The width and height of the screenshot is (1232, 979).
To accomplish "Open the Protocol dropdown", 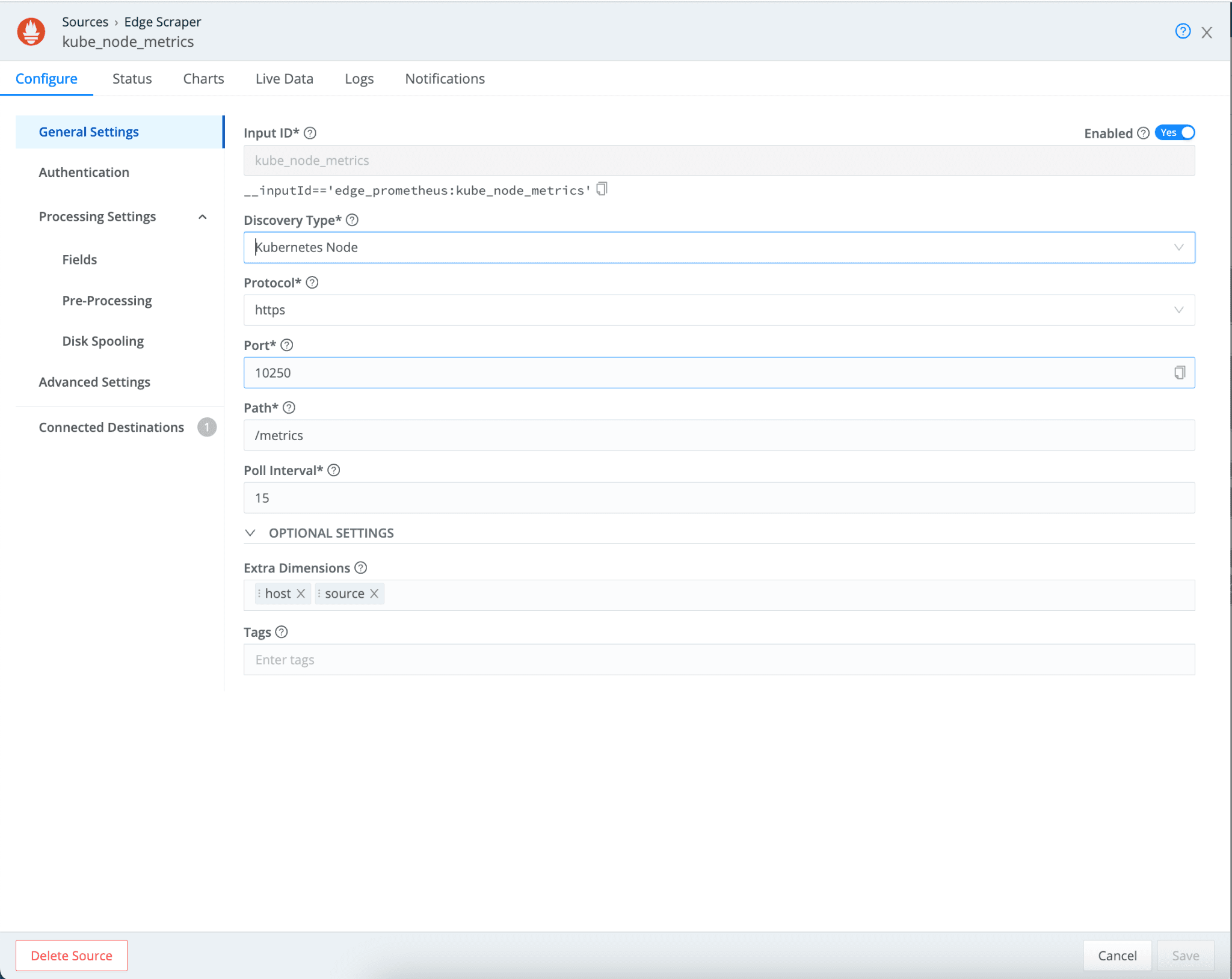I will pos(719,310).
